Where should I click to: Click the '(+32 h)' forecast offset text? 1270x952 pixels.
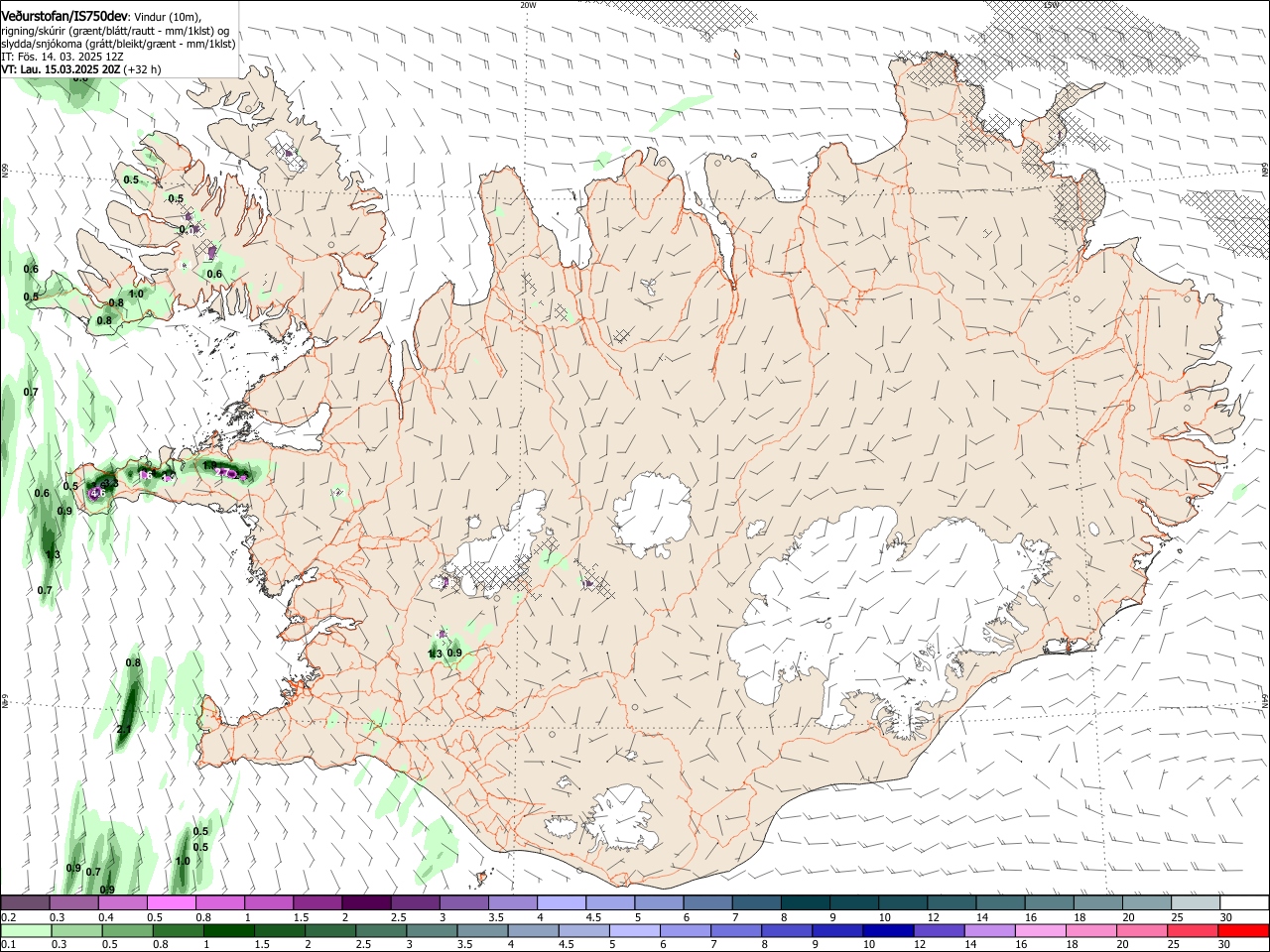click(x=143, y=70)
